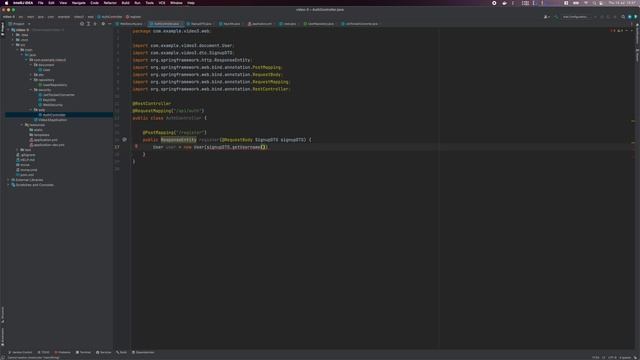This screenshot has width=640, height=360.
Task: Switch to UserRepository.java editor tab
Action: [x=319, y=24]
